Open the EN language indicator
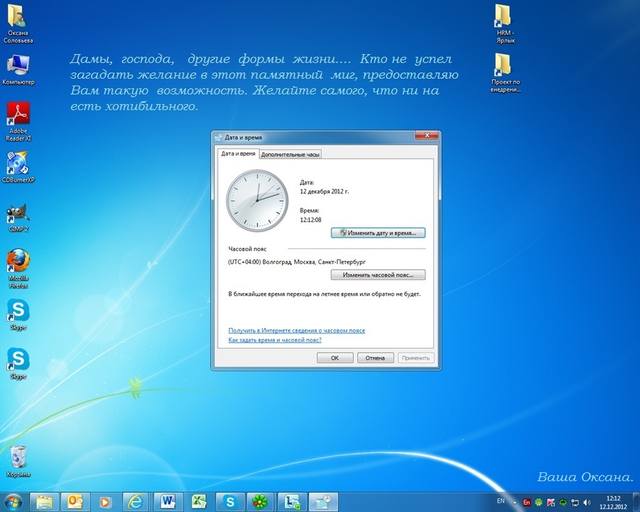The image size is (640, 512). [501, 501]
